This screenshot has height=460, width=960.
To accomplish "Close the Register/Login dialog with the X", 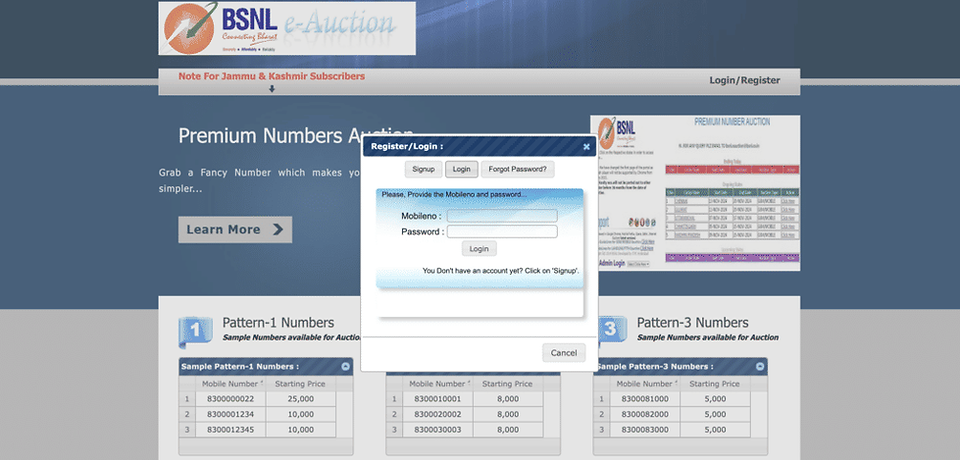I will tap(586, 147).
